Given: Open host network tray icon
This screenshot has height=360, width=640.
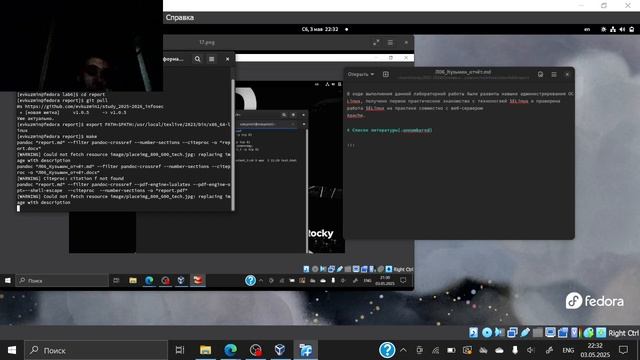Looking at the screenshot, I should click(436, 350).
